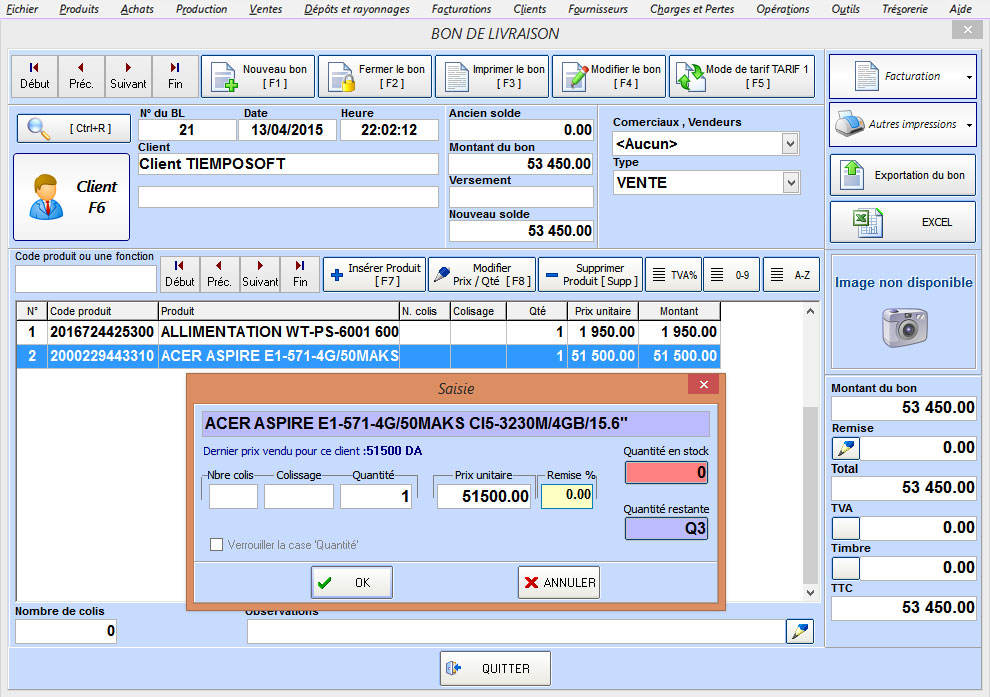Open the Aide menu

point(960,9)
